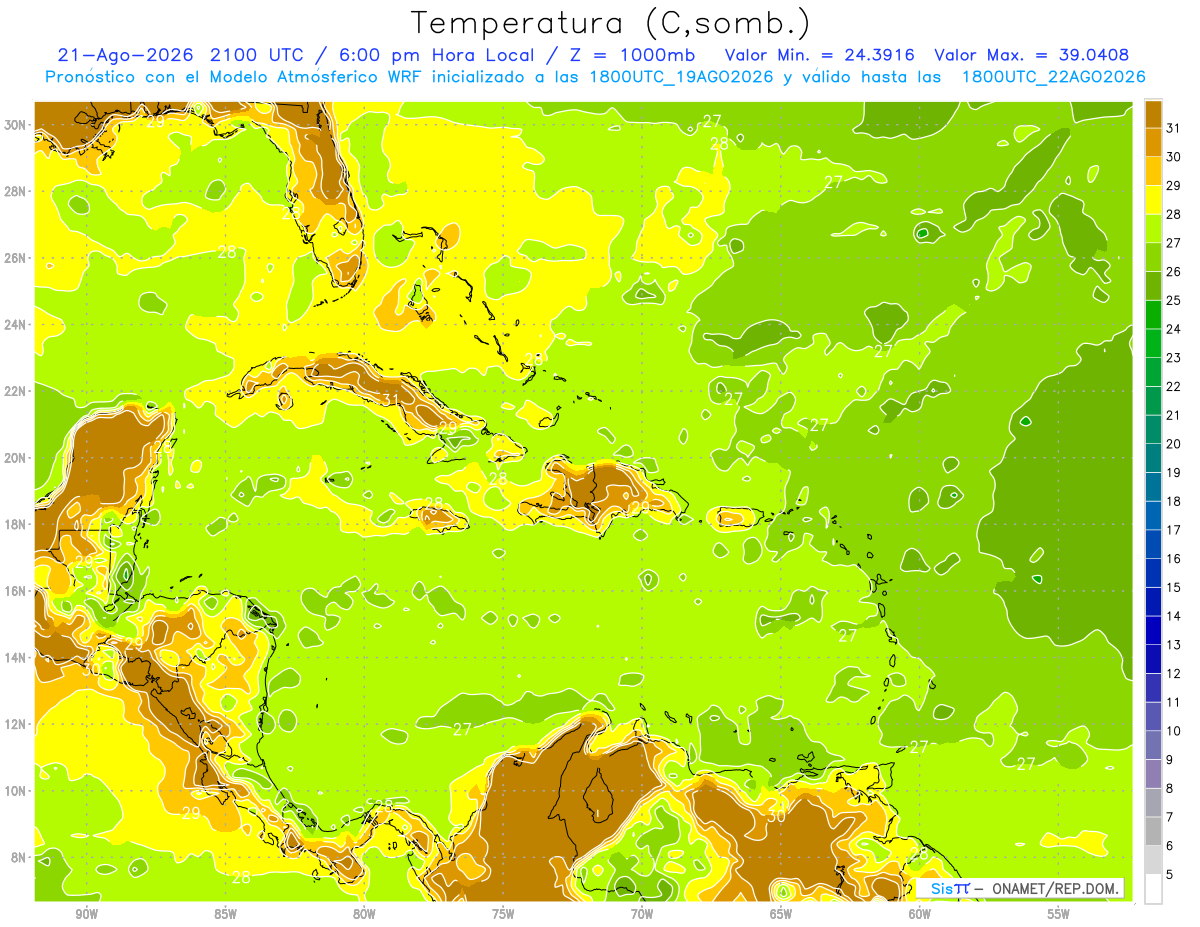
Task: Click the blue legend swatch between 14 and 15
Action: [x=1153, y=602]
